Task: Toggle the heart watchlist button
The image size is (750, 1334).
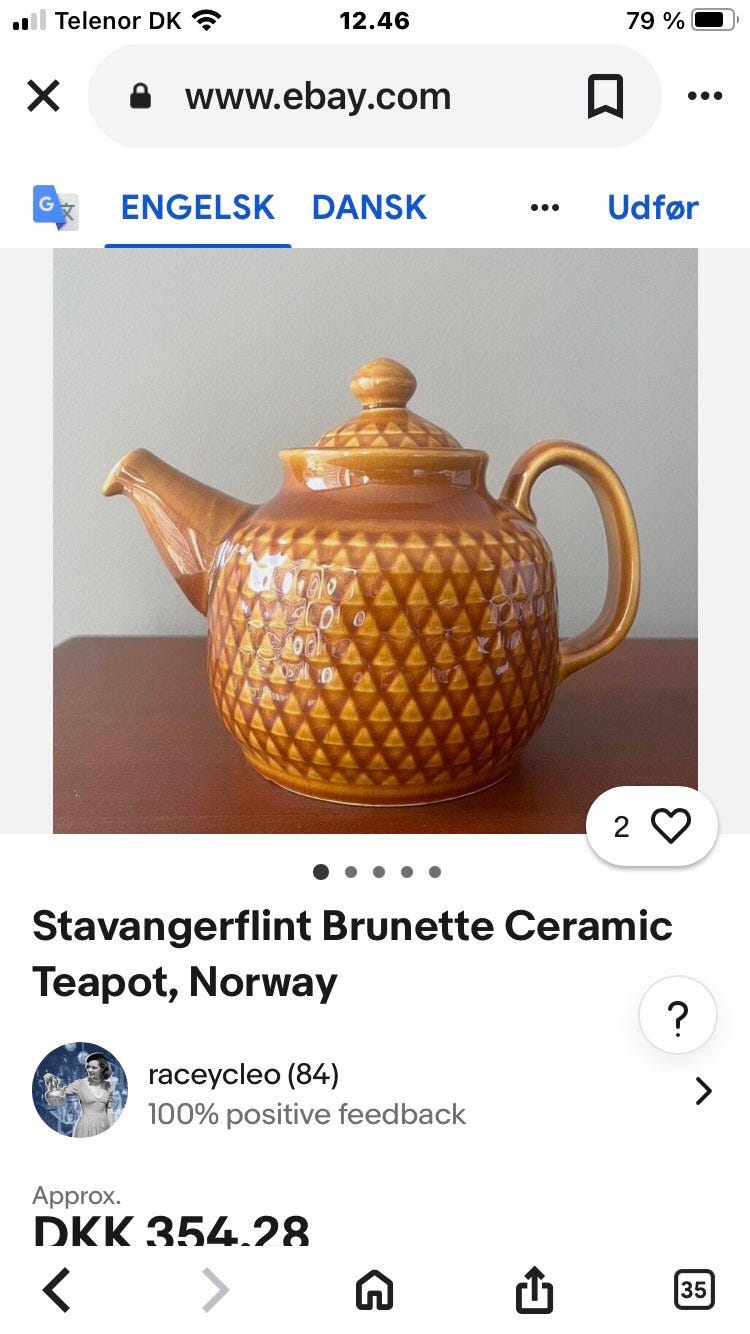Action: [652, 827]
